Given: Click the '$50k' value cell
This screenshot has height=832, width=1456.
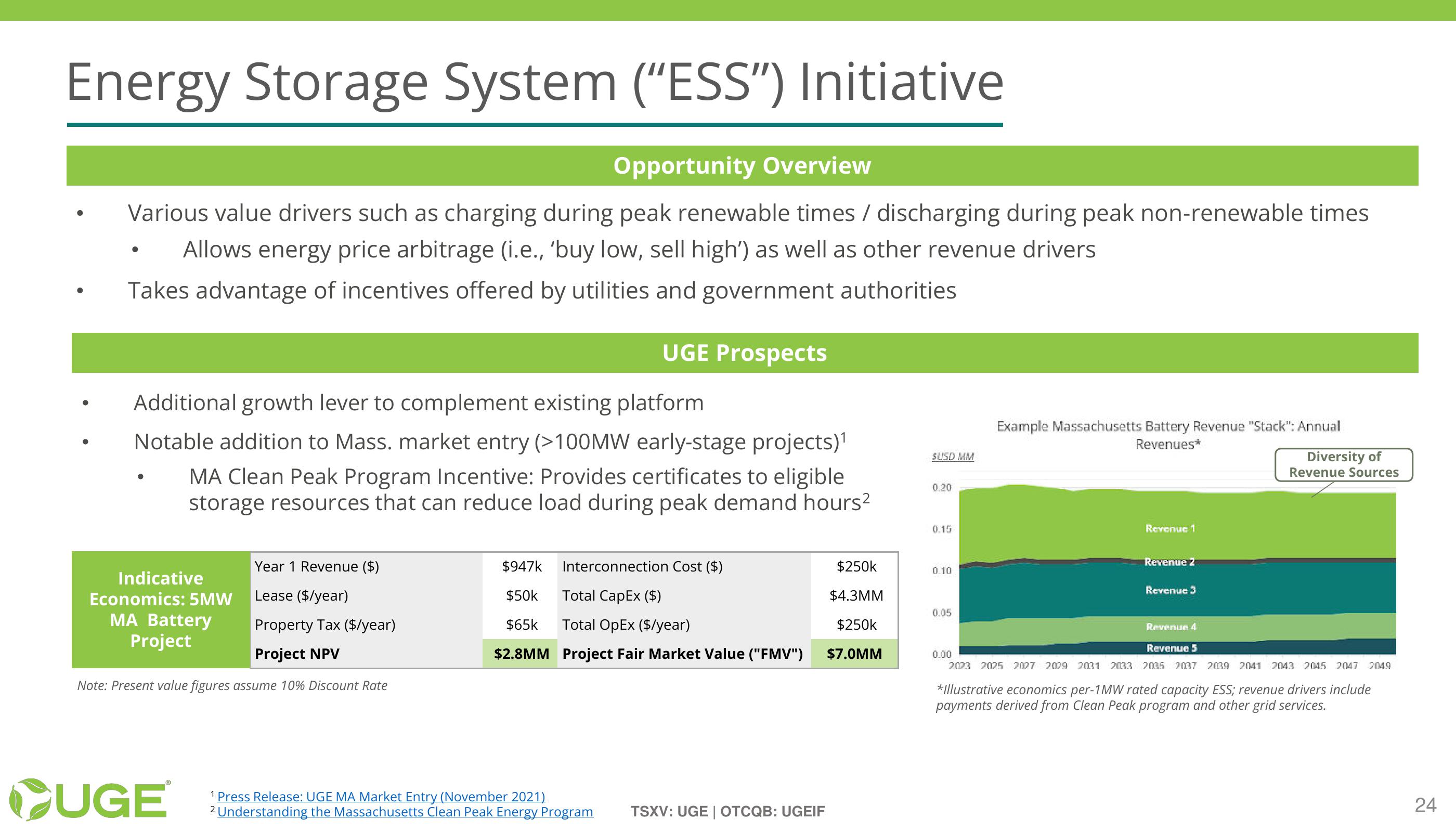Looking at the screenshot, I should (521, 596).
